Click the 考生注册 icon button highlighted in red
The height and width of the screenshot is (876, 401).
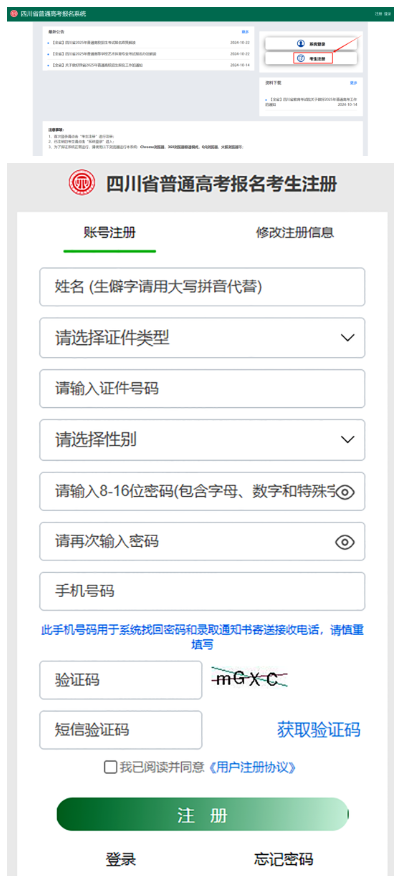point(313,58)
